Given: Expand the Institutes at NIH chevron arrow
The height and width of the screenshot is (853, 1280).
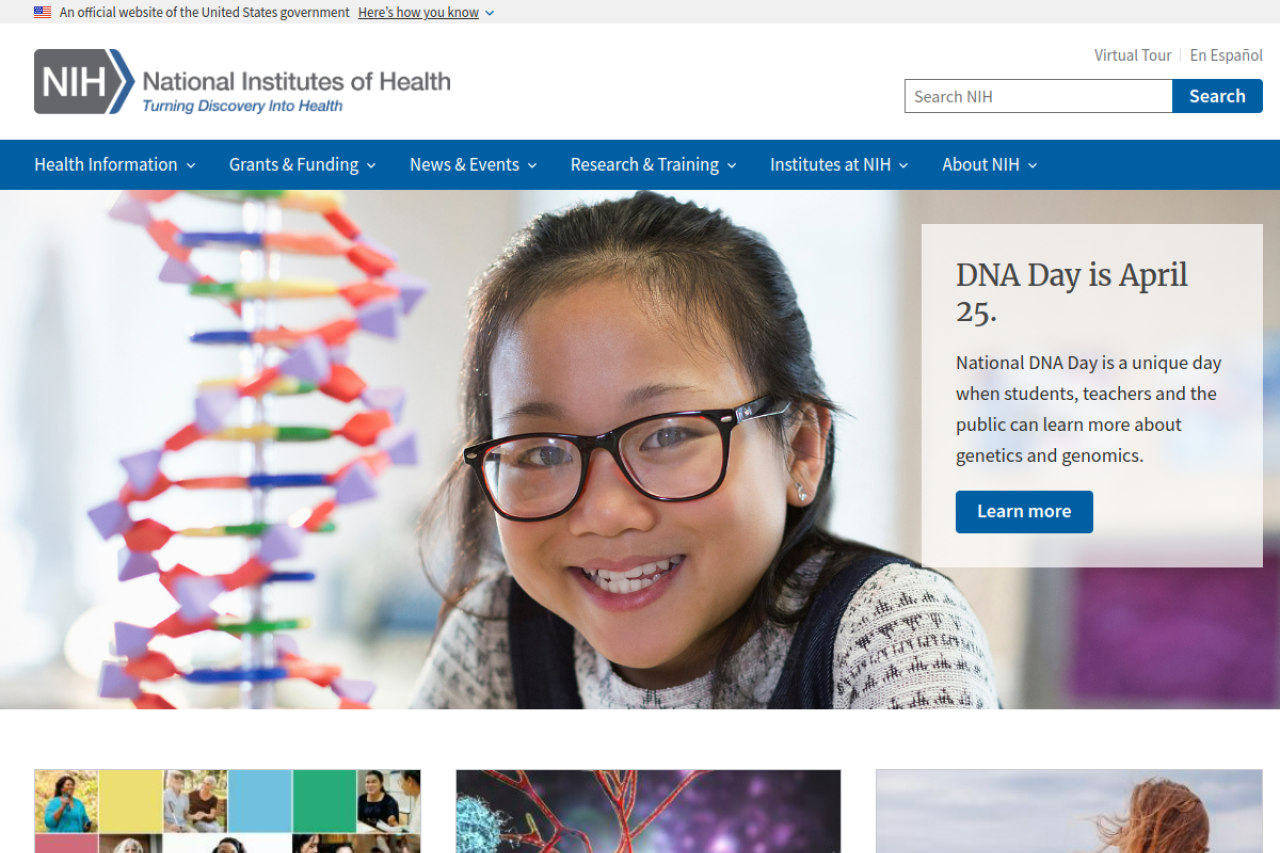Looking at the screenshot, I should (903, 165).
